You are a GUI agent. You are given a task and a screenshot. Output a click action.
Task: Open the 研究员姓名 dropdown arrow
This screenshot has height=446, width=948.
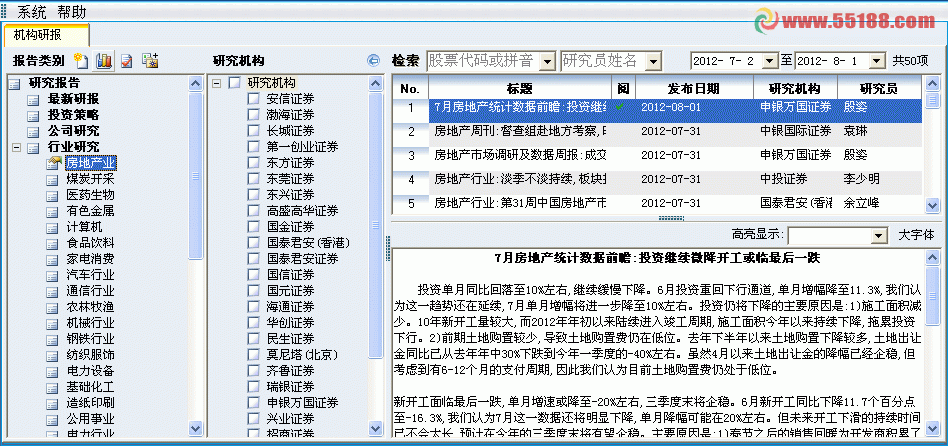pos(653,61)
